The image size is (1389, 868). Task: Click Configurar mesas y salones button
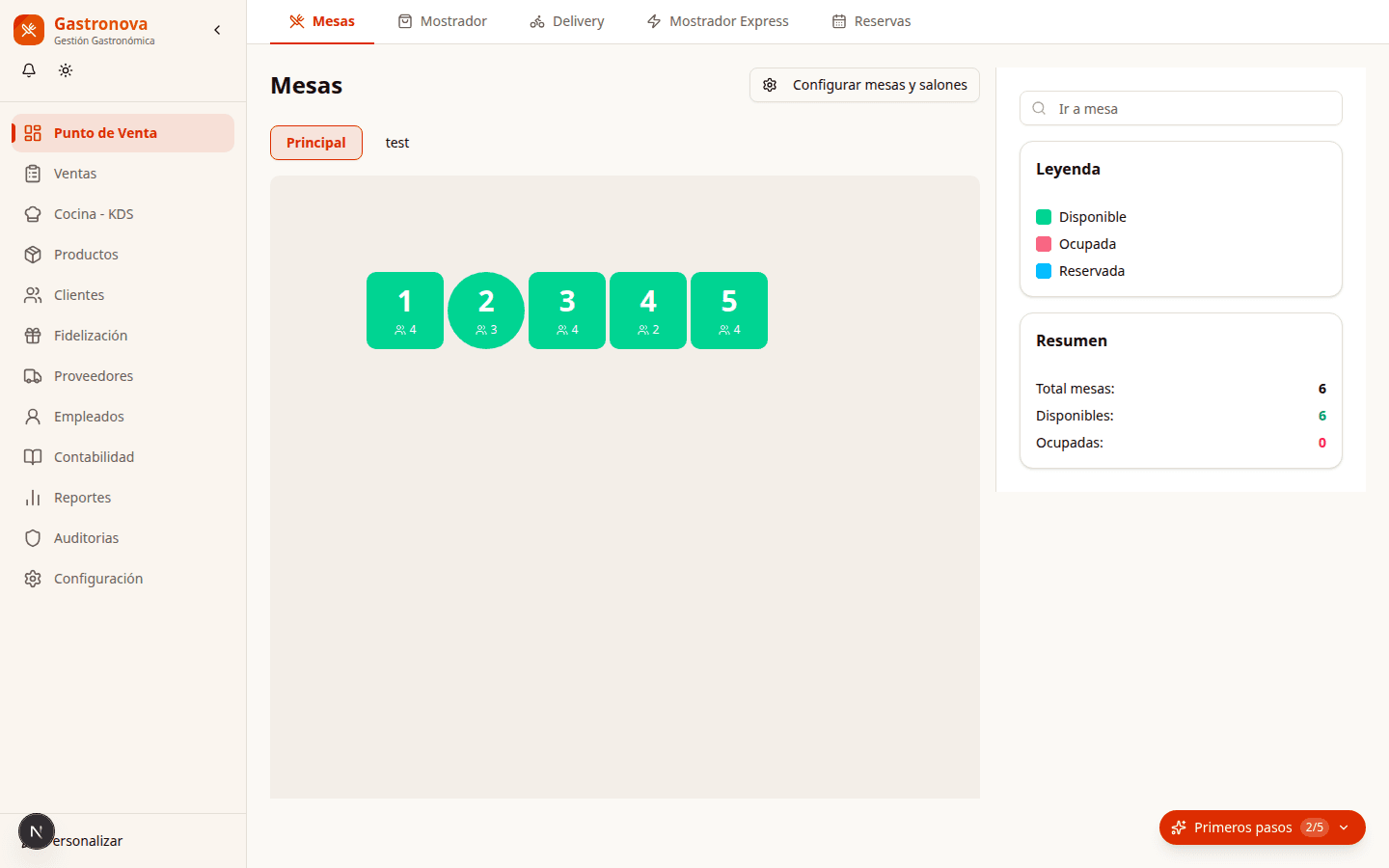864,85
